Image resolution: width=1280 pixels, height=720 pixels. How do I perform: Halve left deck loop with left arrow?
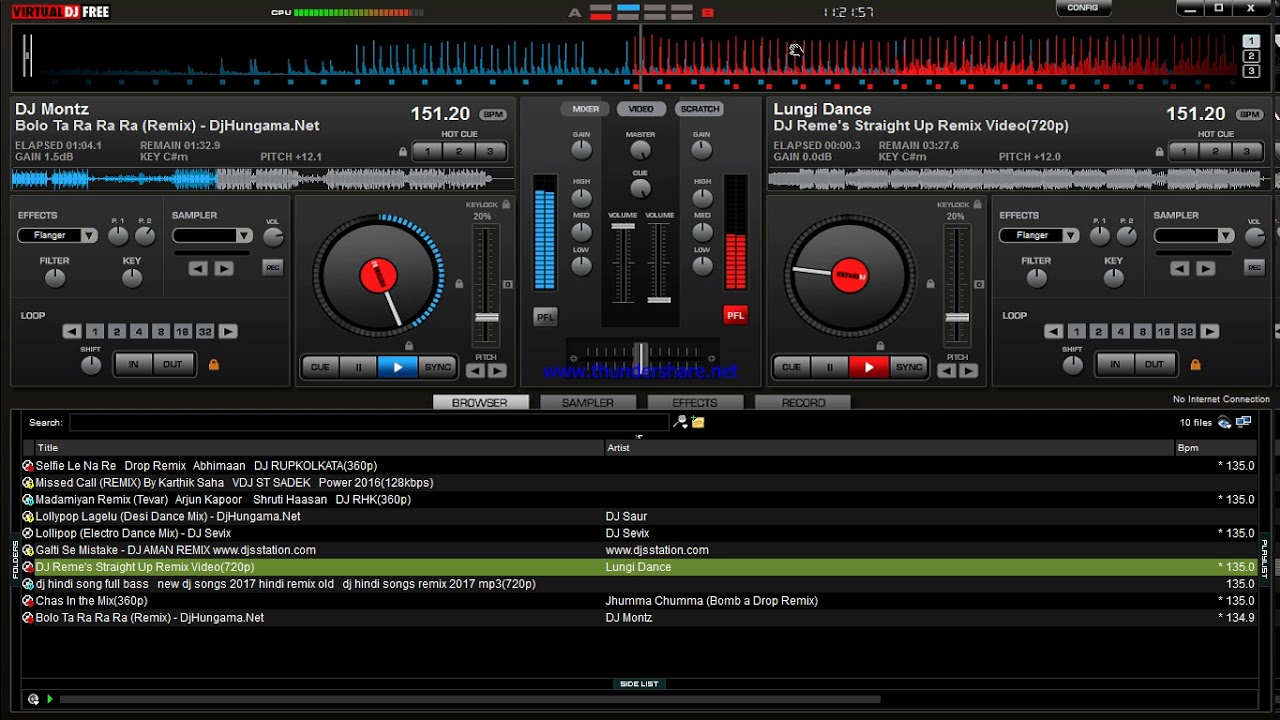tap(72, 332)
